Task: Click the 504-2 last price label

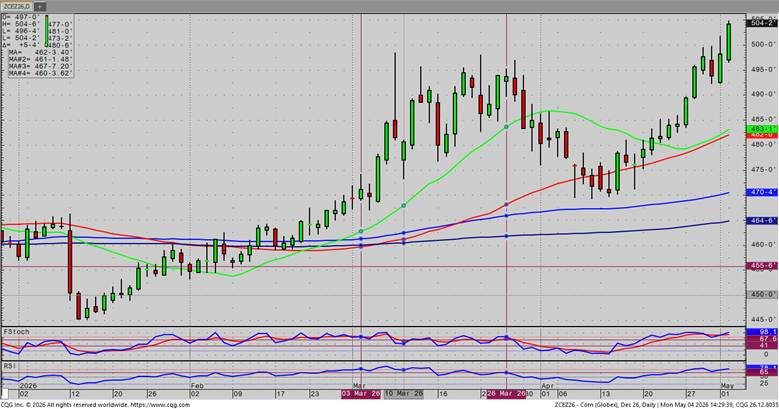Action: coord(762,23)
